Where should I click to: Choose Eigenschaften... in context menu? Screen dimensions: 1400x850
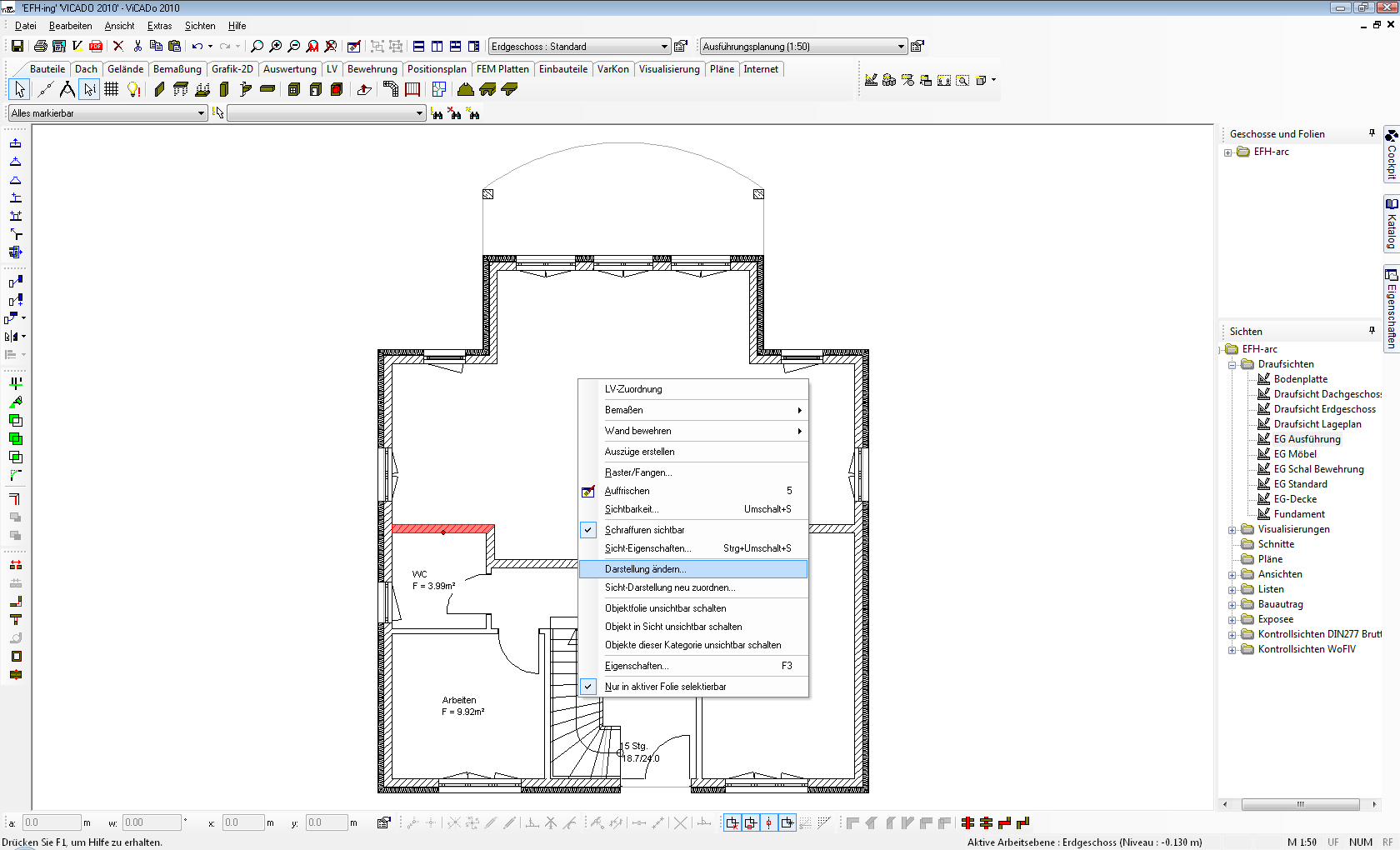pos(693,666)
